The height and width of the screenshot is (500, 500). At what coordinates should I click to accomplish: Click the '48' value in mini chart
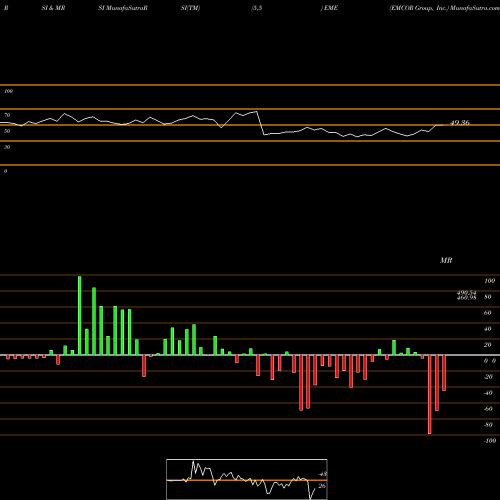point(323,474)
